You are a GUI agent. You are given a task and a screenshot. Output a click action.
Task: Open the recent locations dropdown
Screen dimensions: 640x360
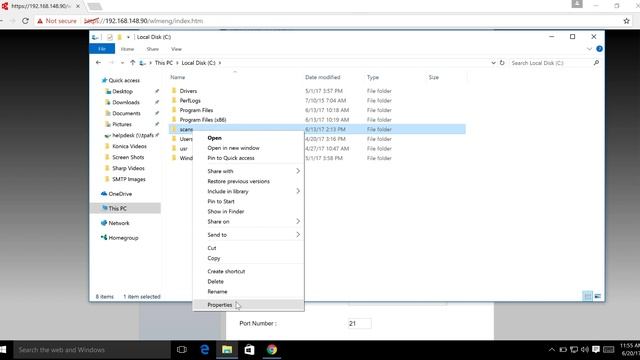122,63
